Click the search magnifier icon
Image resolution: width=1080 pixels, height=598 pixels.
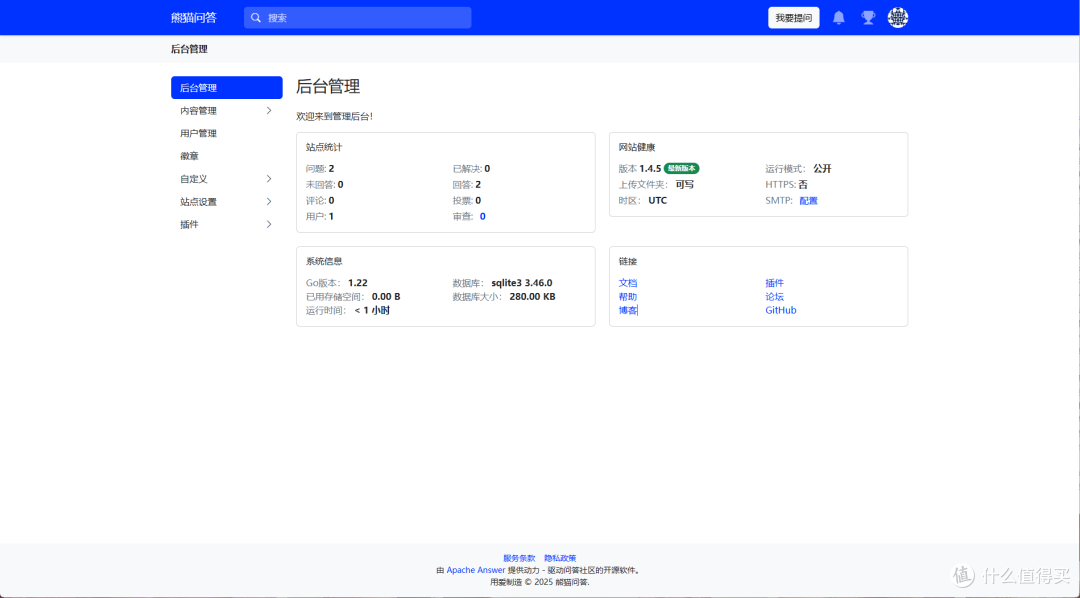pyautogui.click(x=256, y=18)
